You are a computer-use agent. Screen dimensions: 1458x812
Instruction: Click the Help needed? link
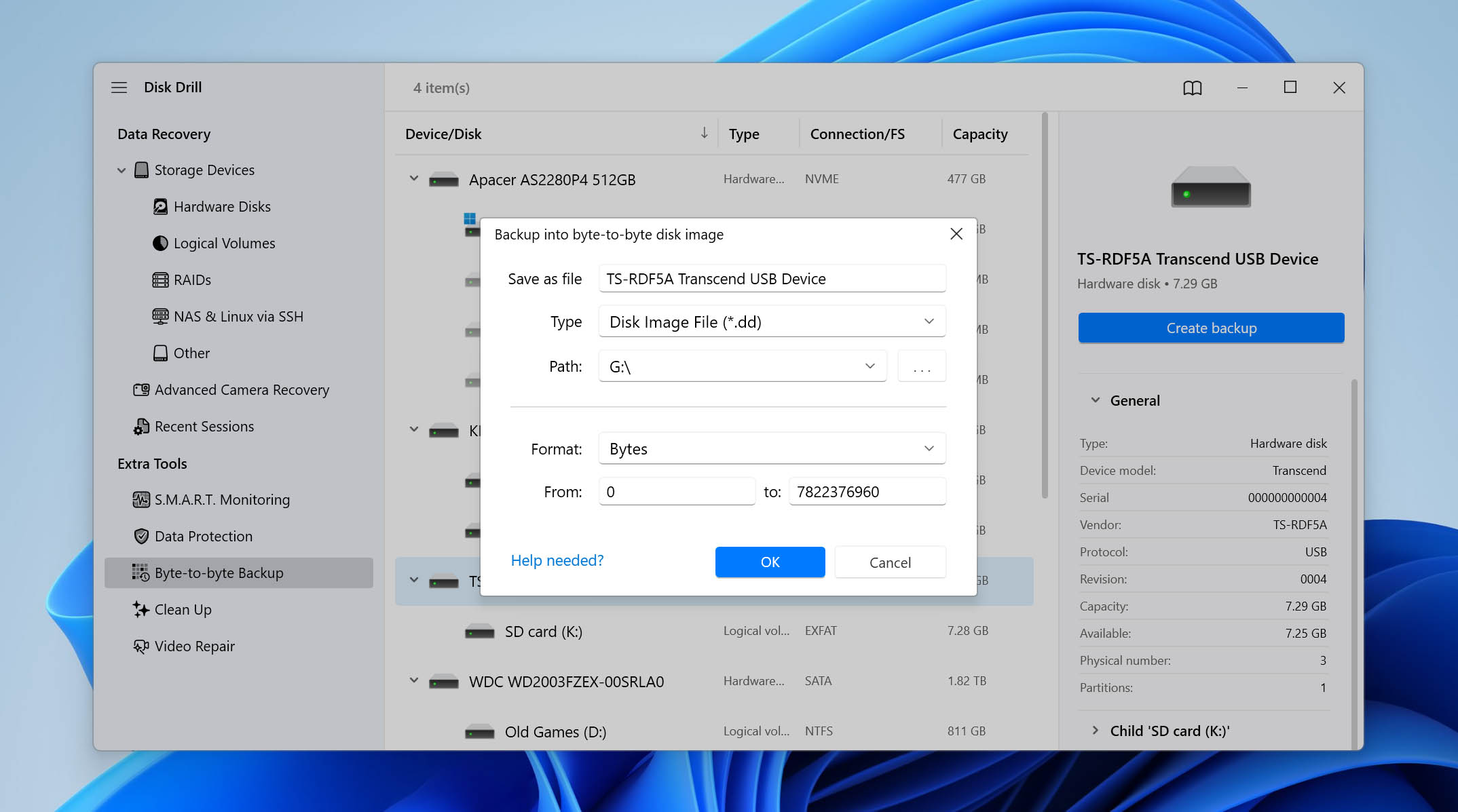pos(557,561)
